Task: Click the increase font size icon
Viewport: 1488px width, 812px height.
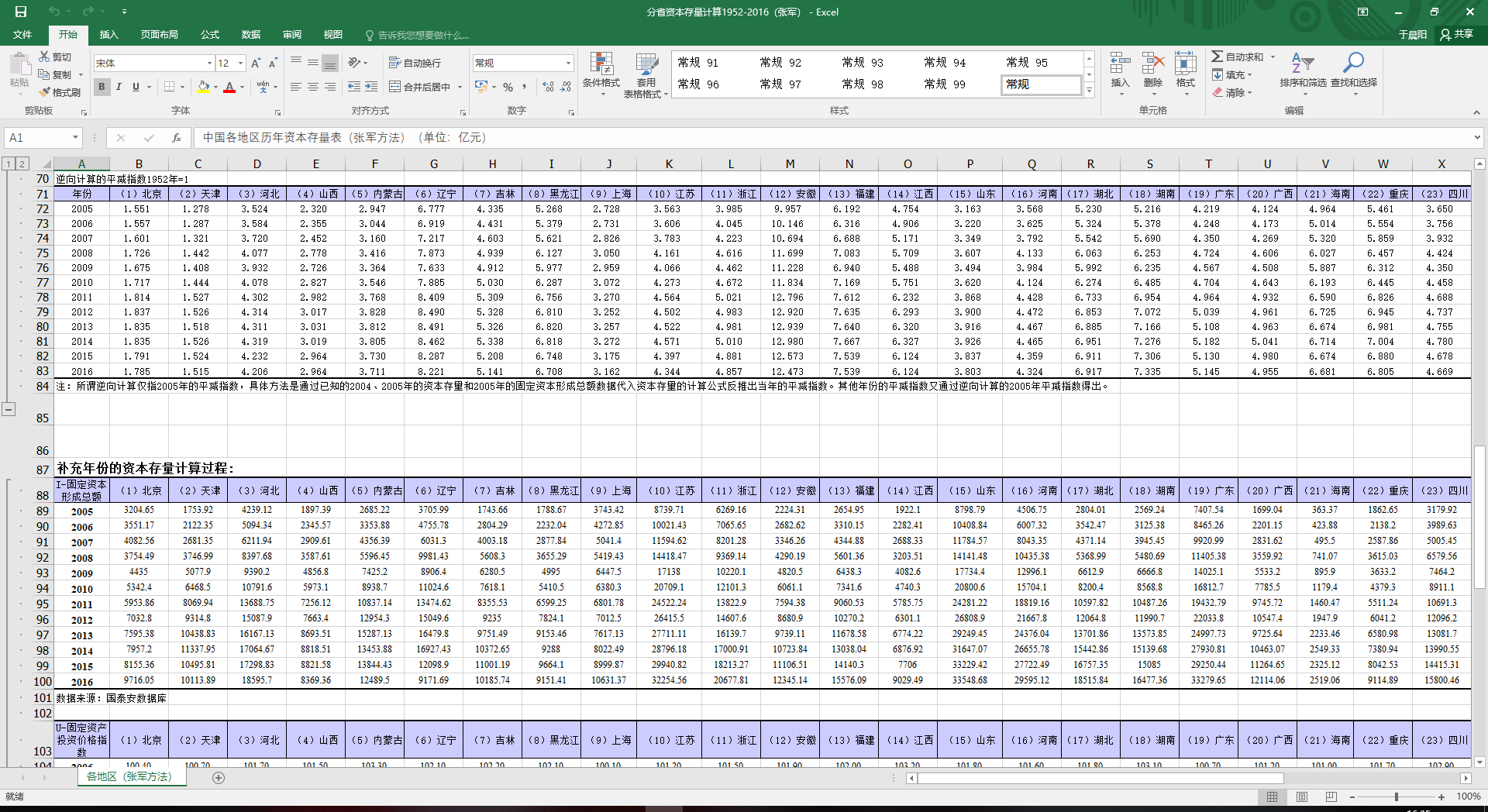Action: point(255,63)
